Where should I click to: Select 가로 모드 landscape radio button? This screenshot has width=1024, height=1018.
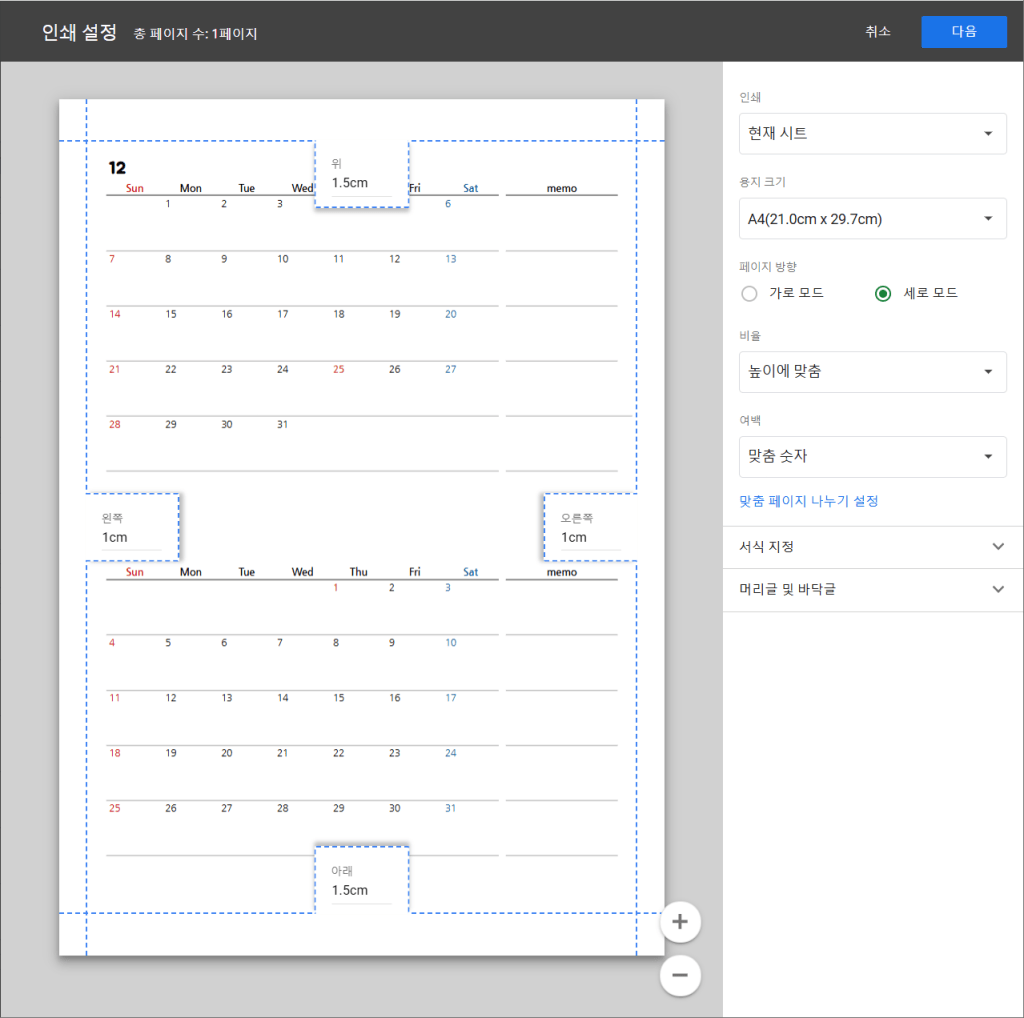tap(749, 293)
